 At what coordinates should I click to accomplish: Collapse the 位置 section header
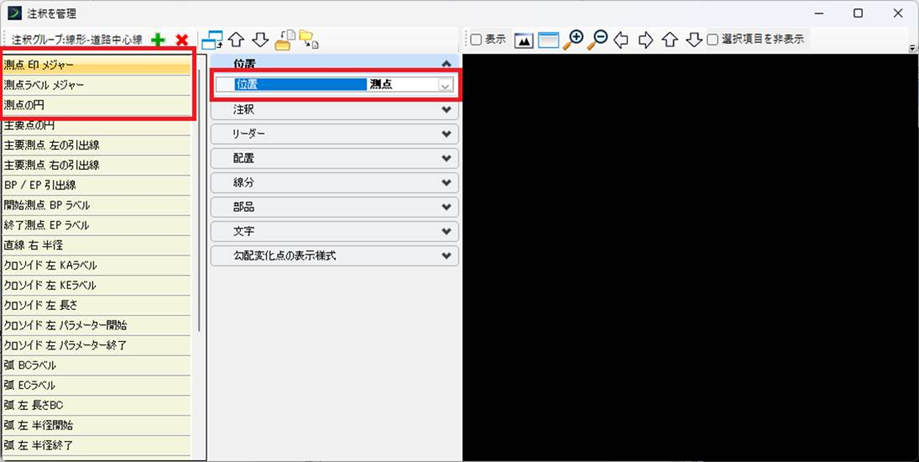coord(335,63)
